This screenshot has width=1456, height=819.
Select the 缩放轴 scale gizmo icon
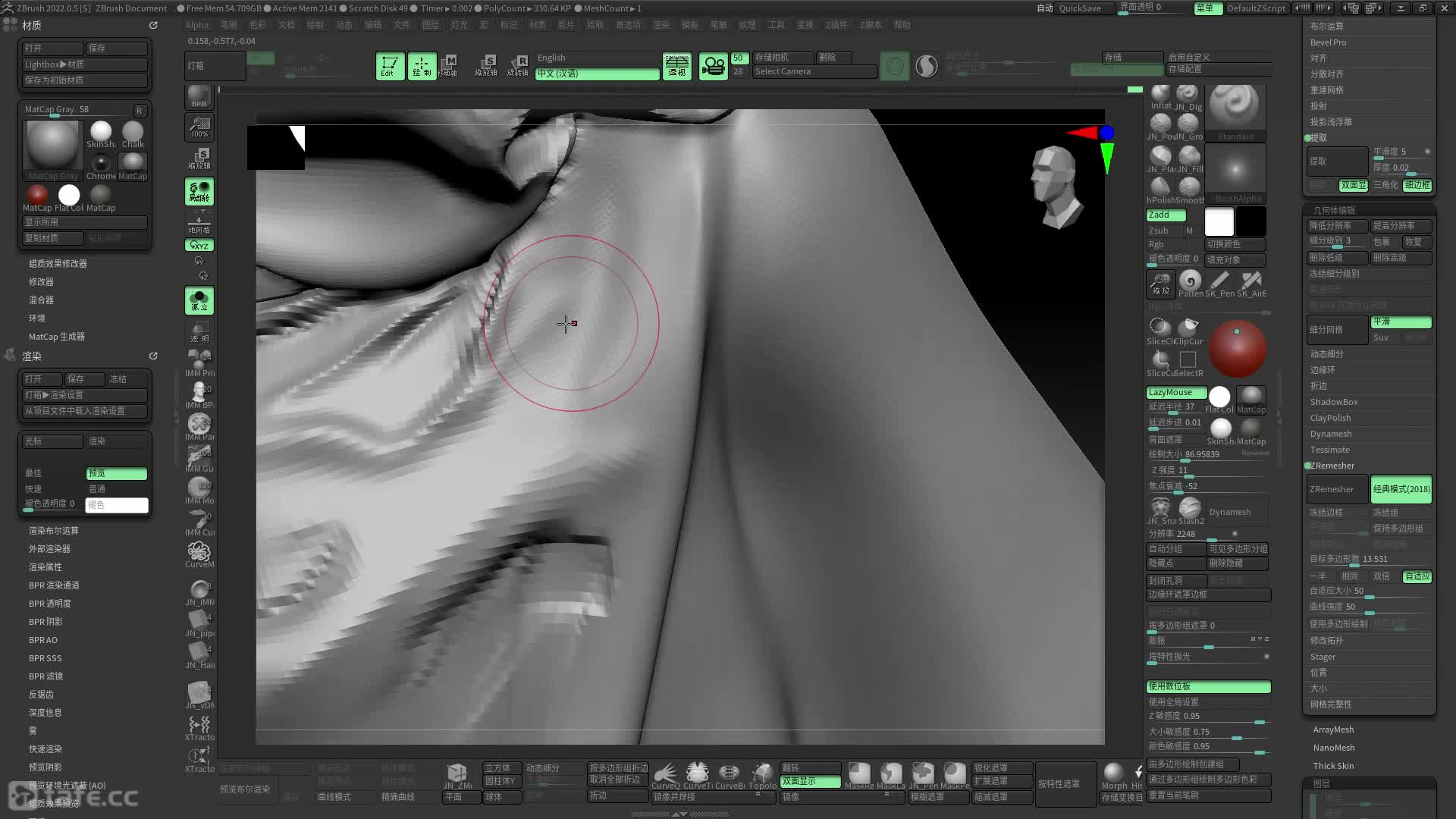coord(486,66)
